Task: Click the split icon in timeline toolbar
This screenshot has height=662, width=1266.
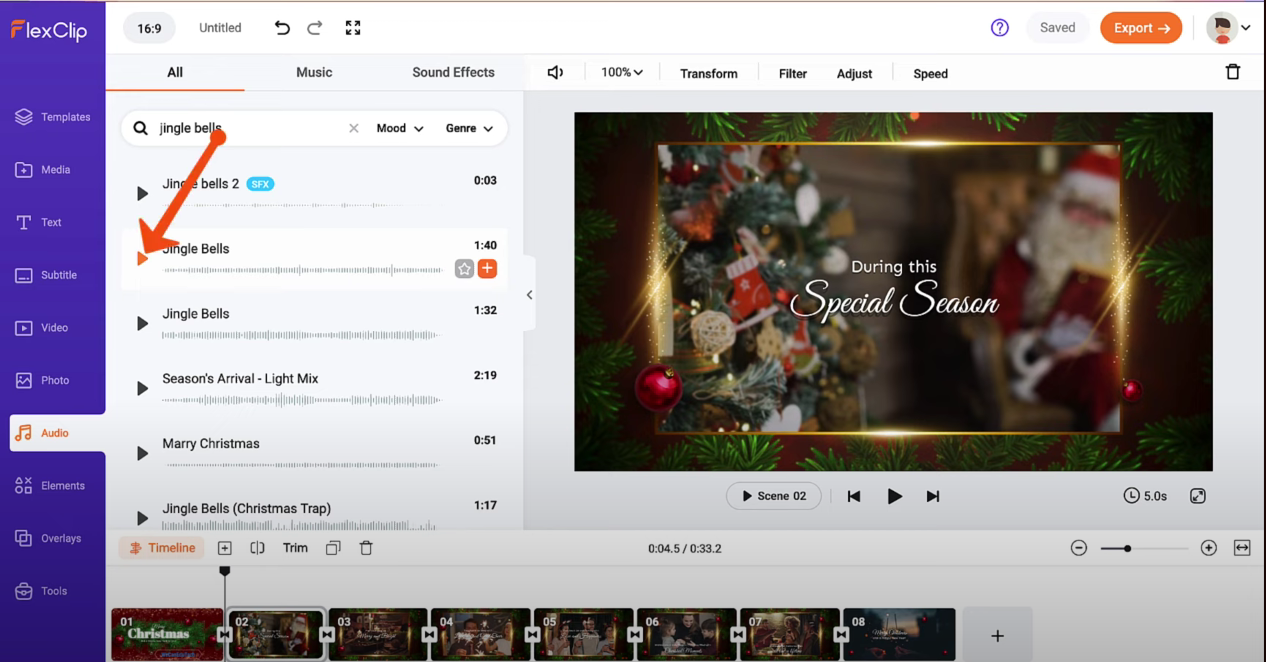Action: click(x=257, y=548)
